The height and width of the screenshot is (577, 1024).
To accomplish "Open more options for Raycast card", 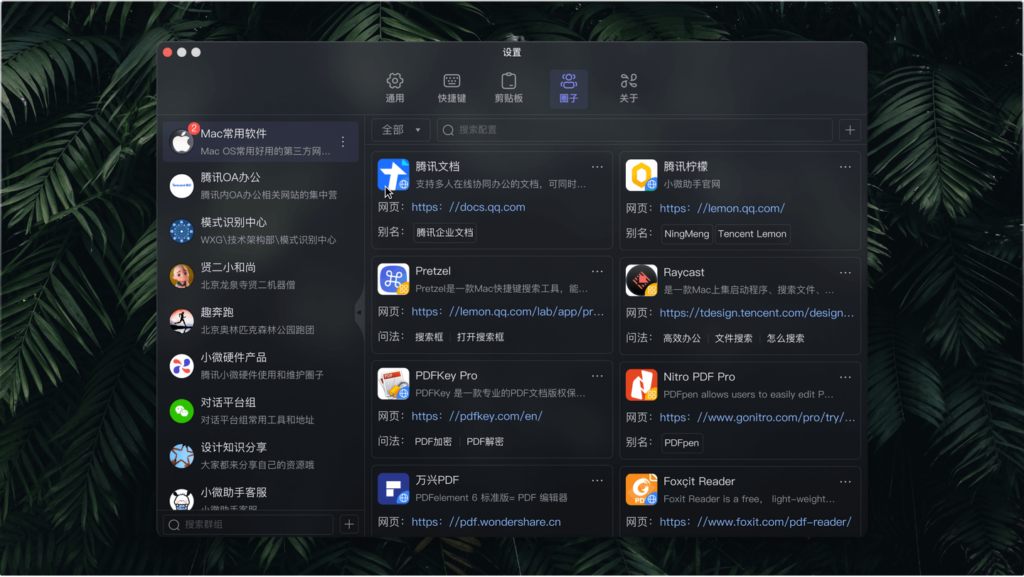I will tap(845, 273).
